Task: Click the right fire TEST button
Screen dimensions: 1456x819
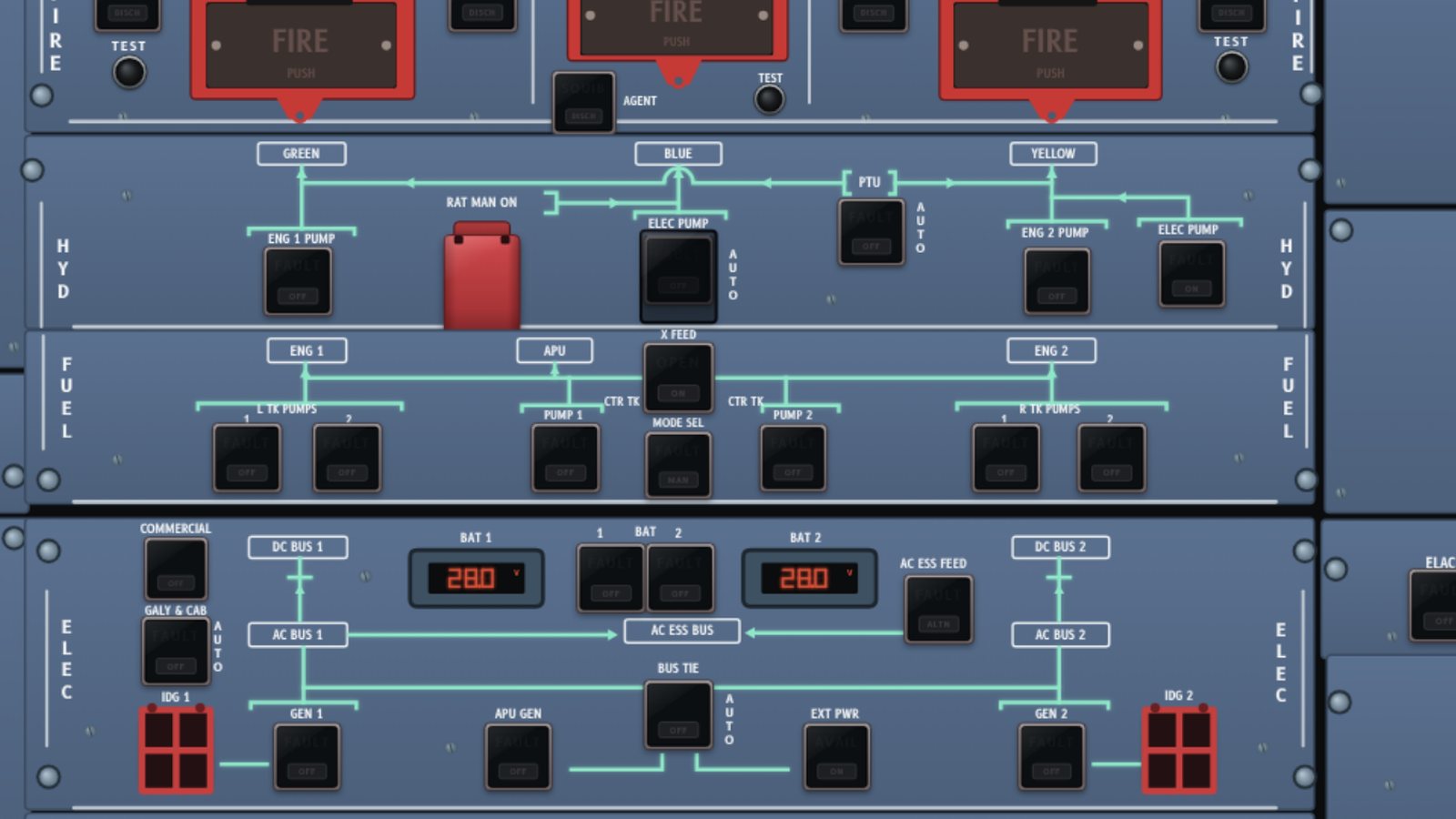Action: coord(1232,67)
